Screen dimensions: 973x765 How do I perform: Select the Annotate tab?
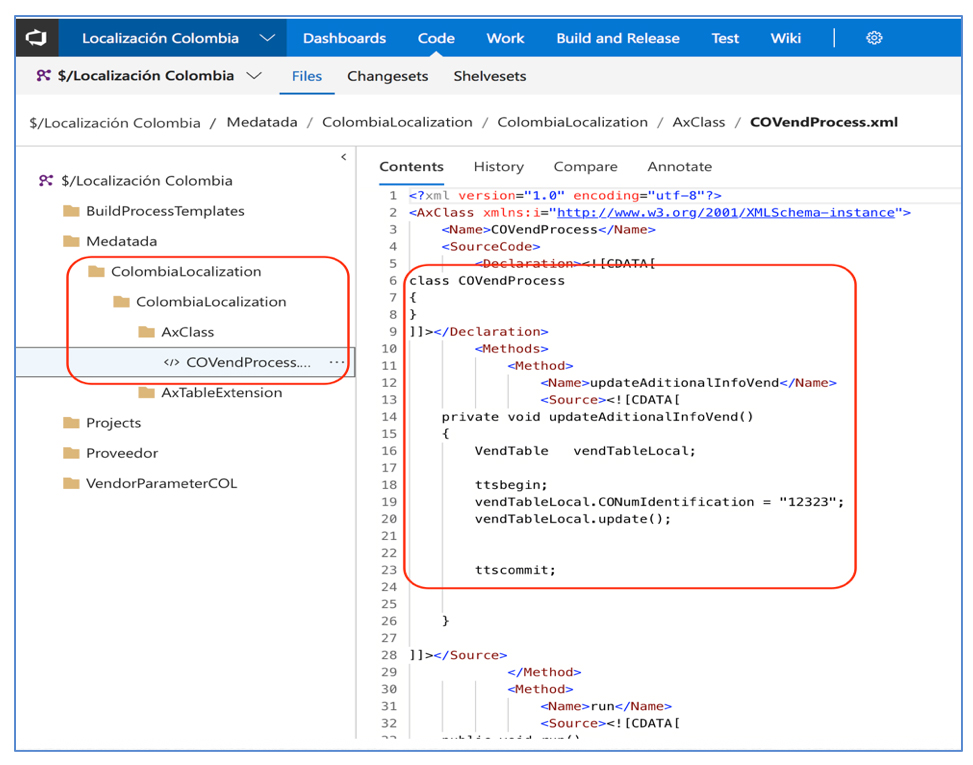(679, 167)
